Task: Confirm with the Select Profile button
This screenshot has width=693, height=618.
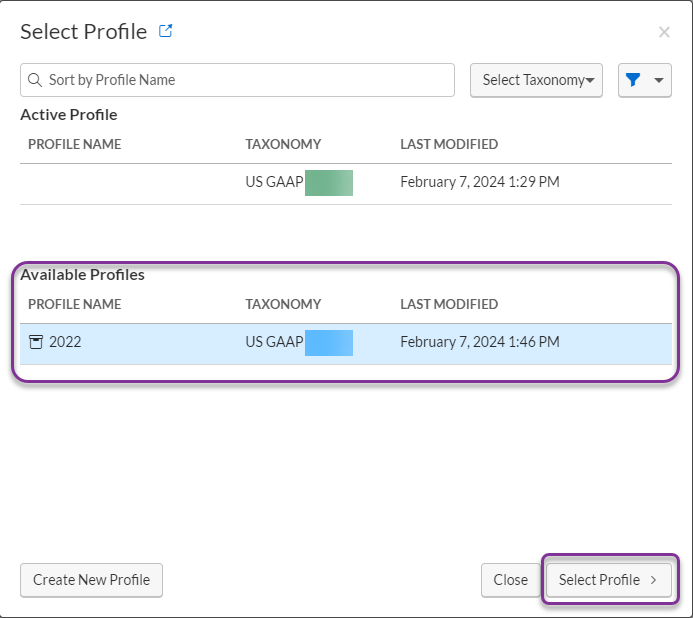Action: click(x=609, y=580)
